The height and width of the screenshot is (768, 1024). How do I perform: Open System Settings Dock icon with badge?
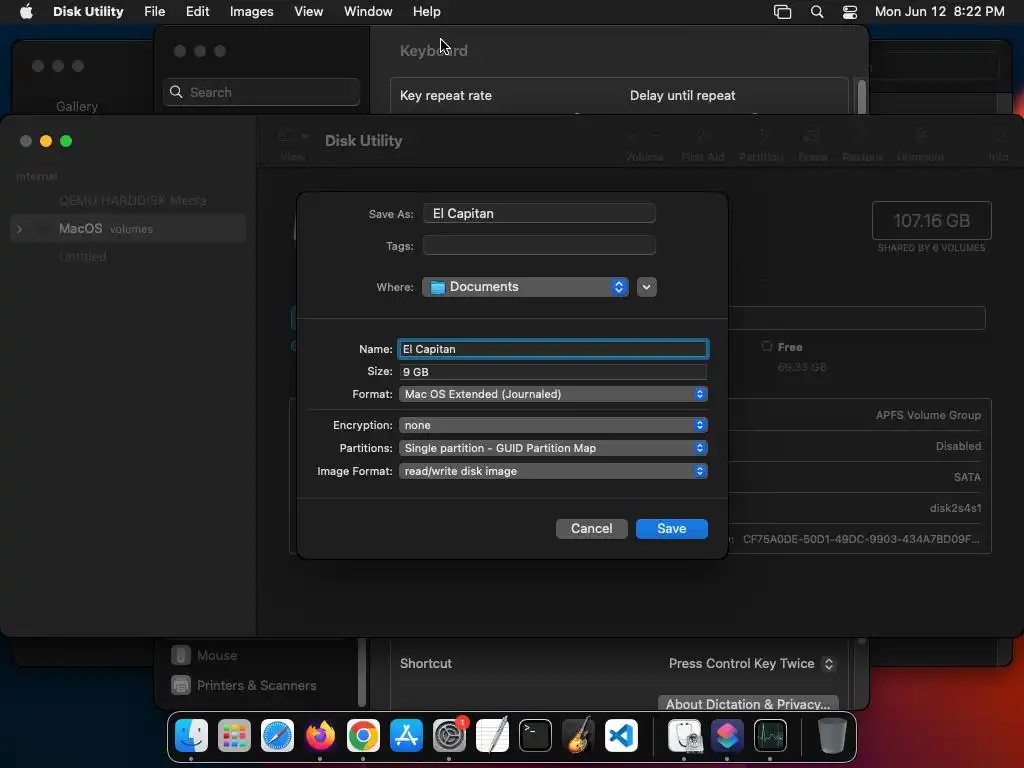[x=449, y=736]
